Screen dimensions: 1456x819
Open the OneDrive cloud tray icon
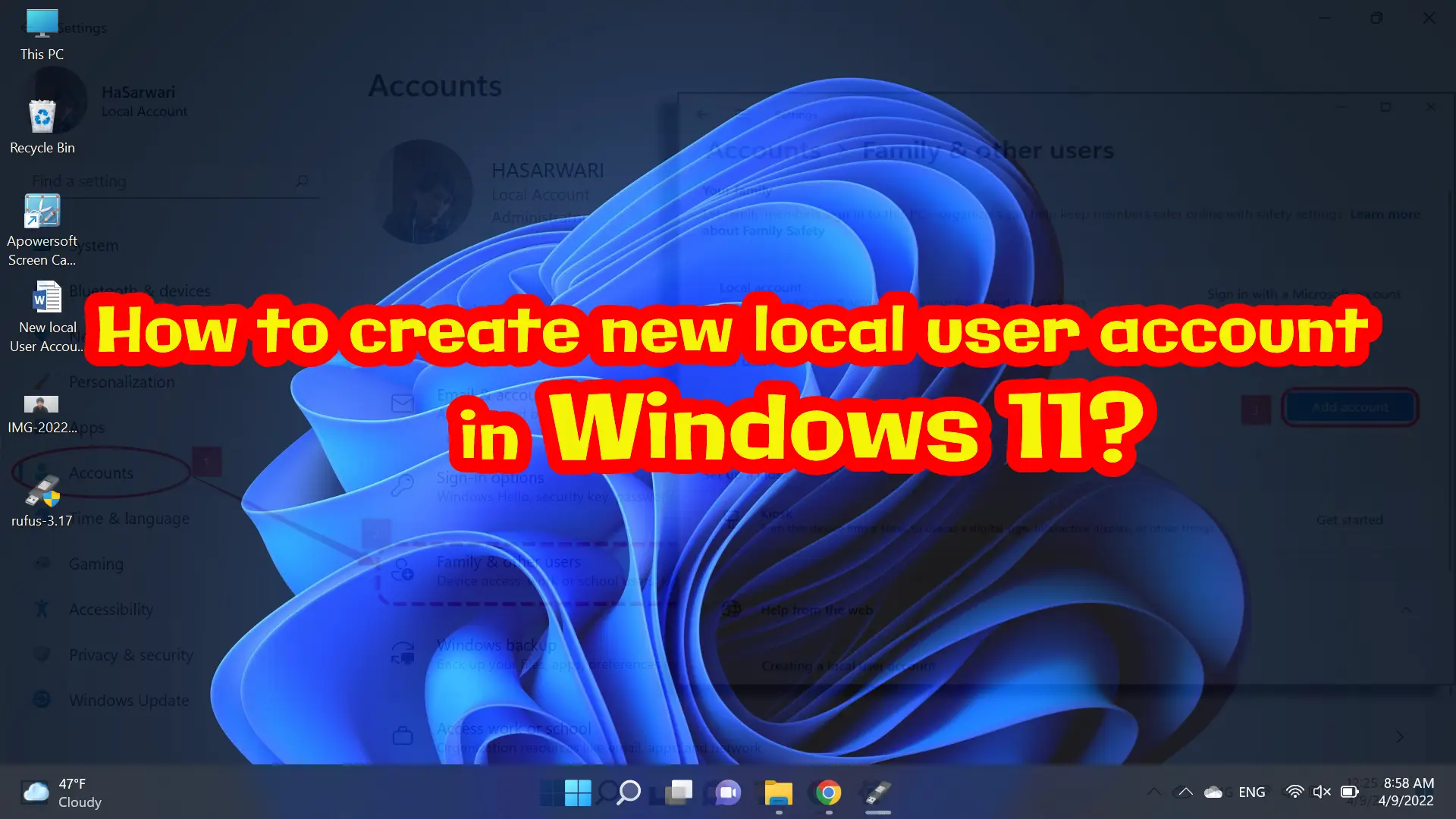click(1213, 792)
